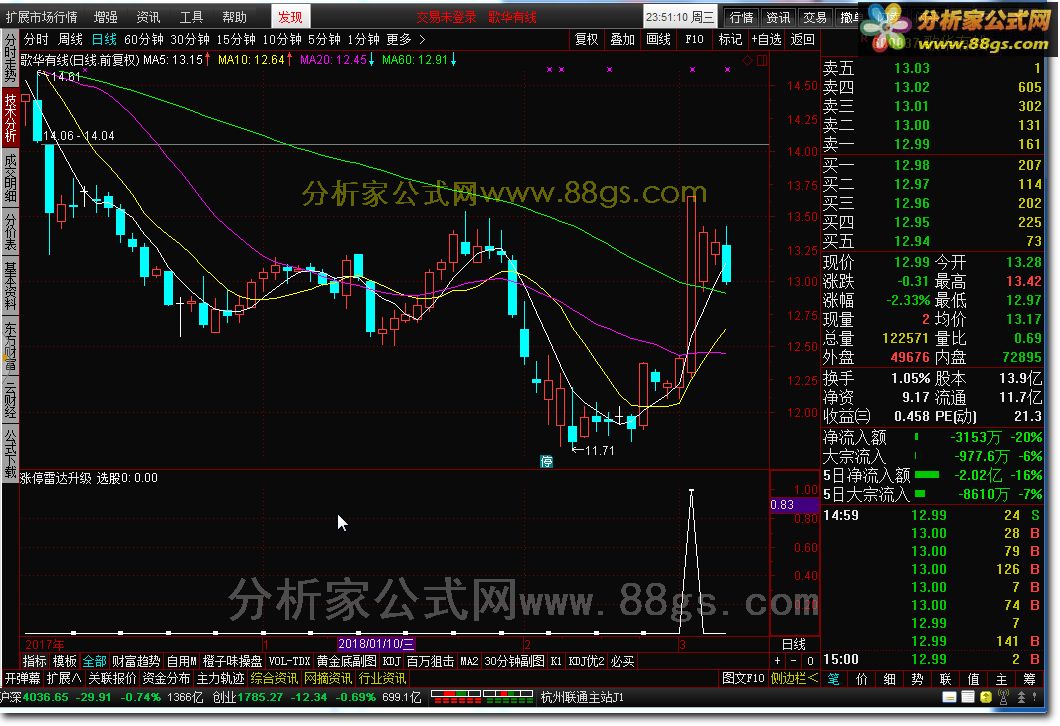
Task: Open the 增强 menu
Action: pos(105,17)
